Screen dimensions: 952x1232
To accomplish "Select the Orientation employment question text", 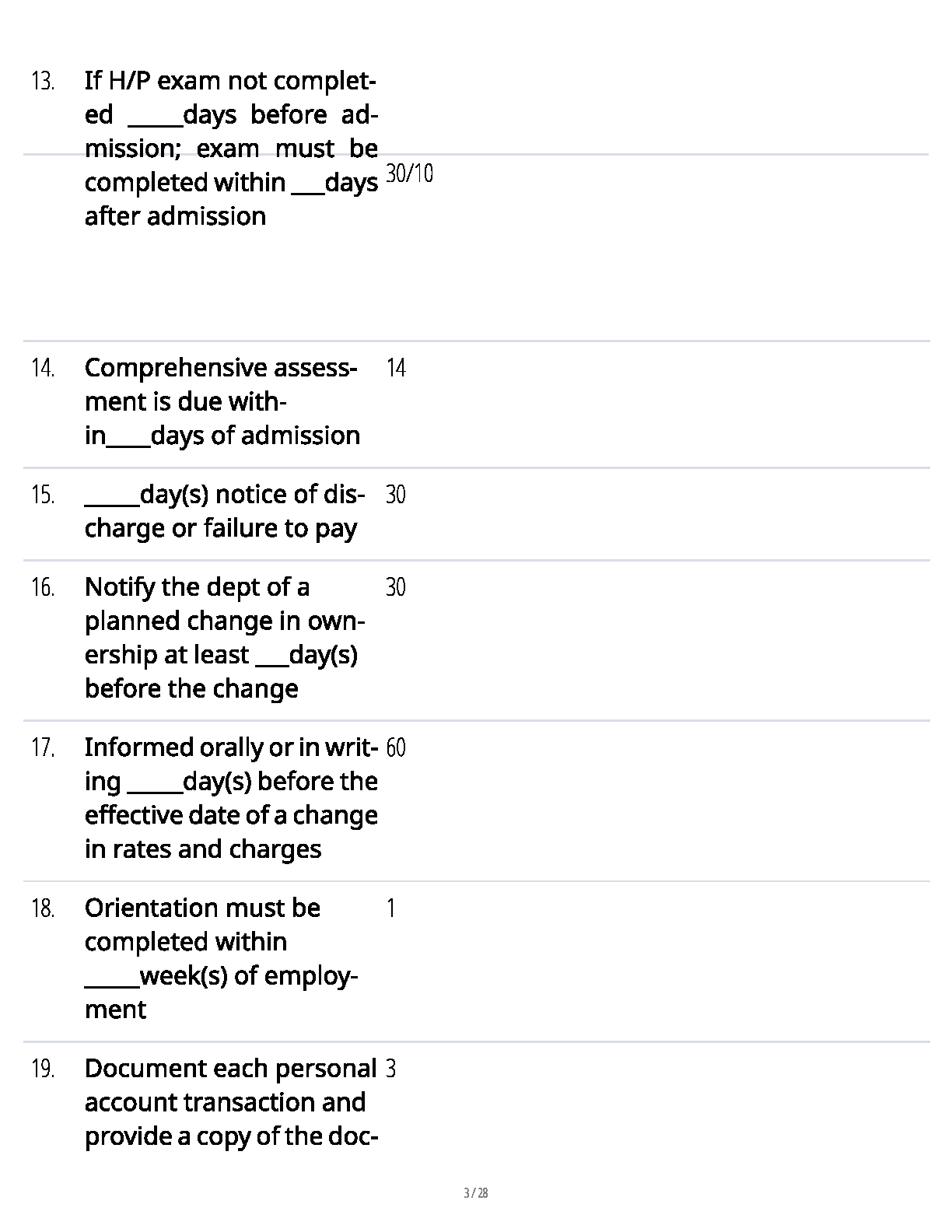I will click(x=221, y=958).
